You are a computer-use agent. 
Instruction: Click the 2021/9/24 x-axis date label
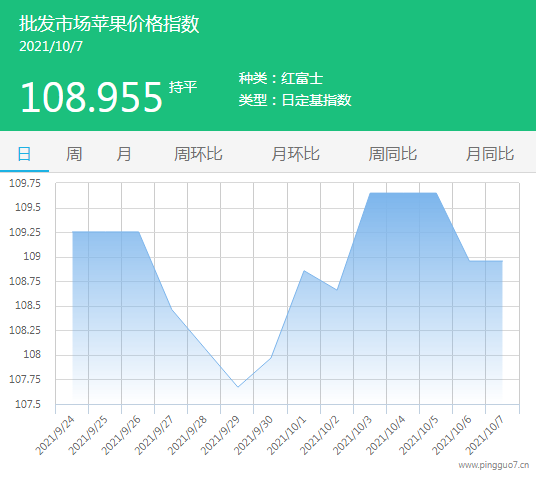coord(55,435)
